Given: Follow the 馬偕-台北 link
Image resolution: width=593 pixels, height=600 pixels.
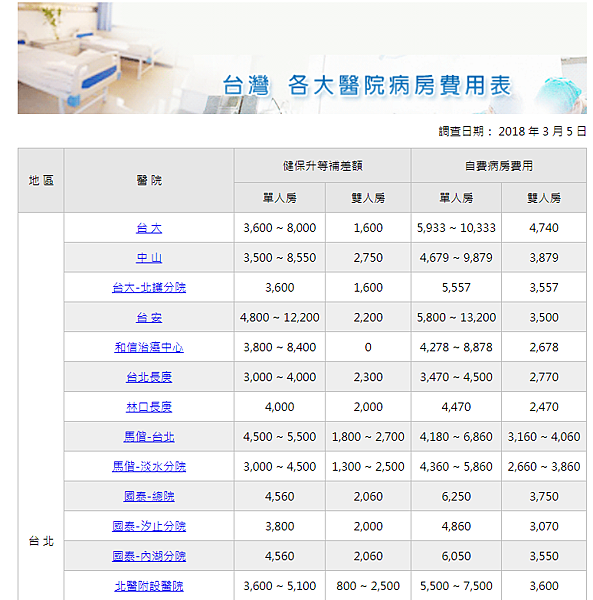Looking at the screenshot, I should point(149,437).
